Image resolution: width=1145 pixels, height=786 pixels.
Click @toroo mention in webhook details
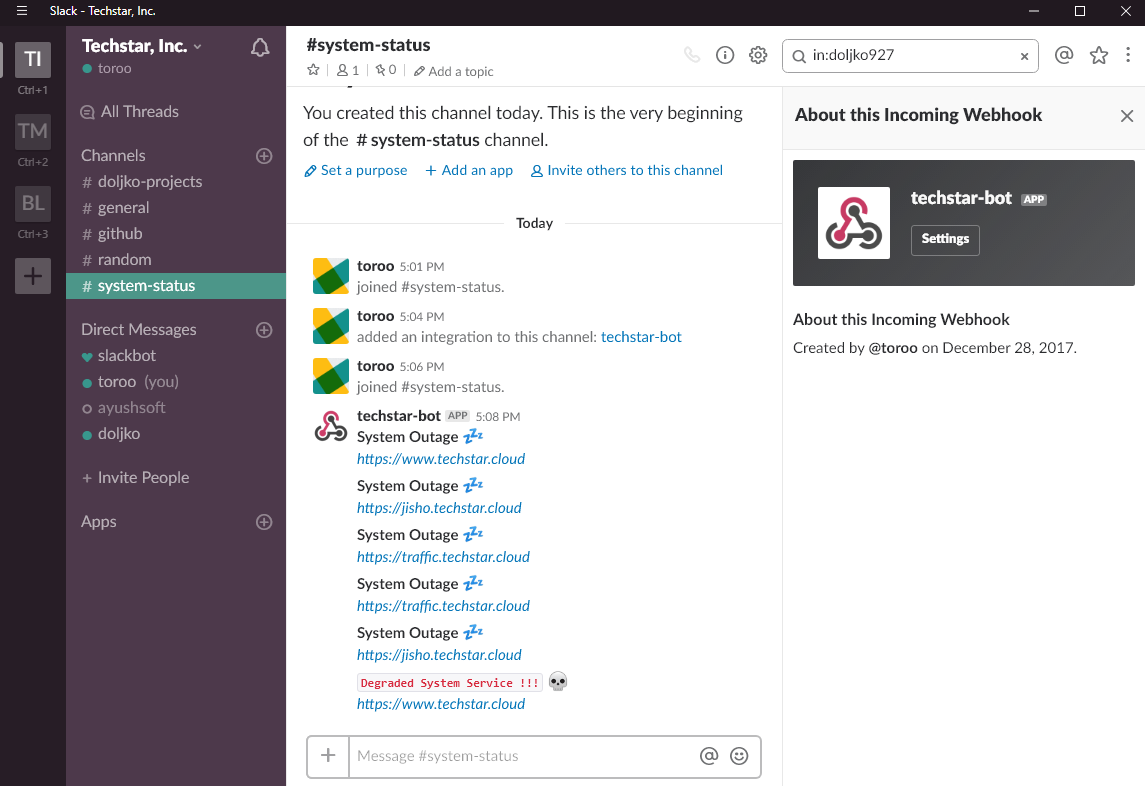pos(892,348)
